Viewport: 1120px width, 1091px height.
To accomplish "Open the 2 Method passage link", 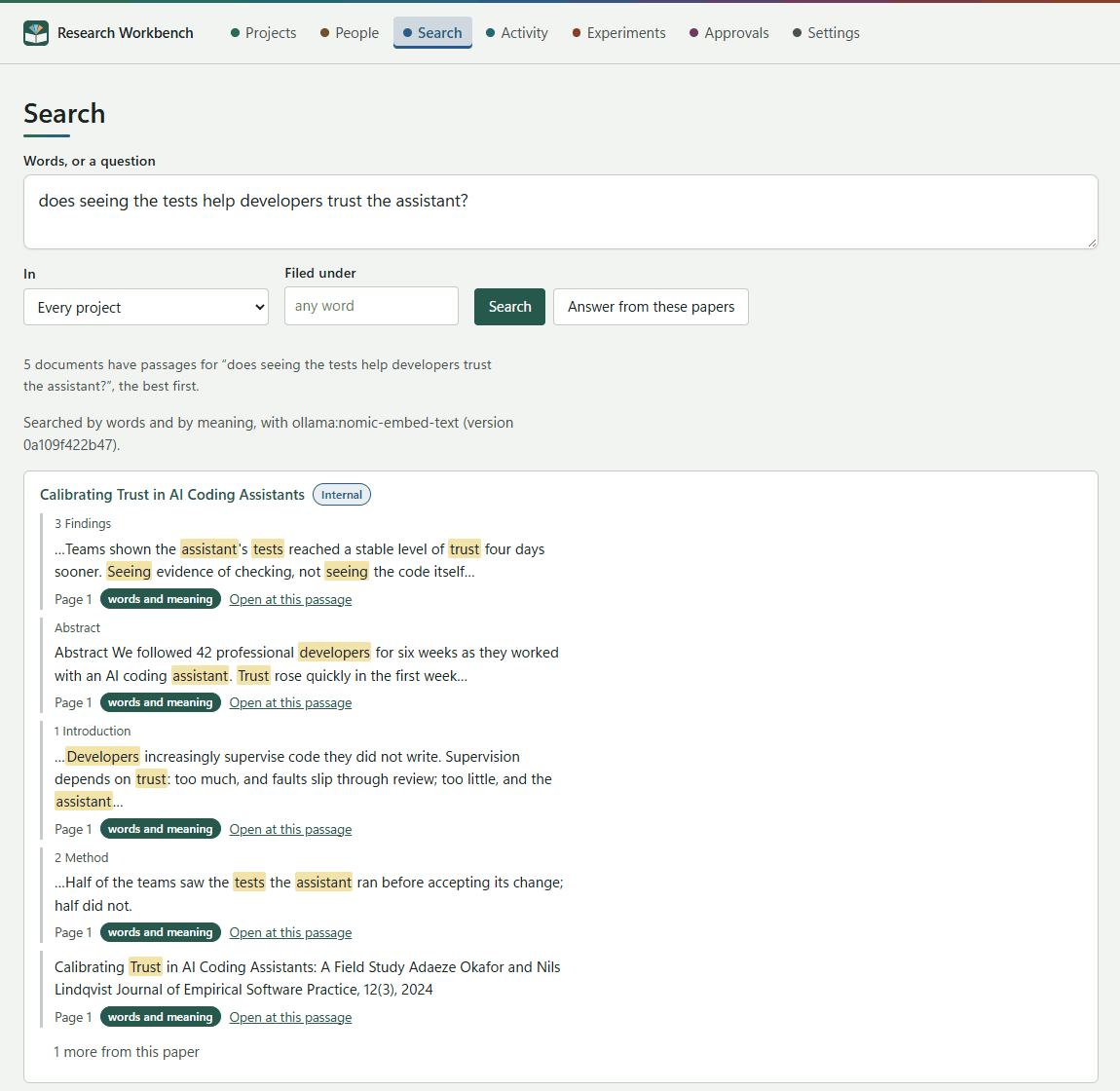I will (290, 932).
